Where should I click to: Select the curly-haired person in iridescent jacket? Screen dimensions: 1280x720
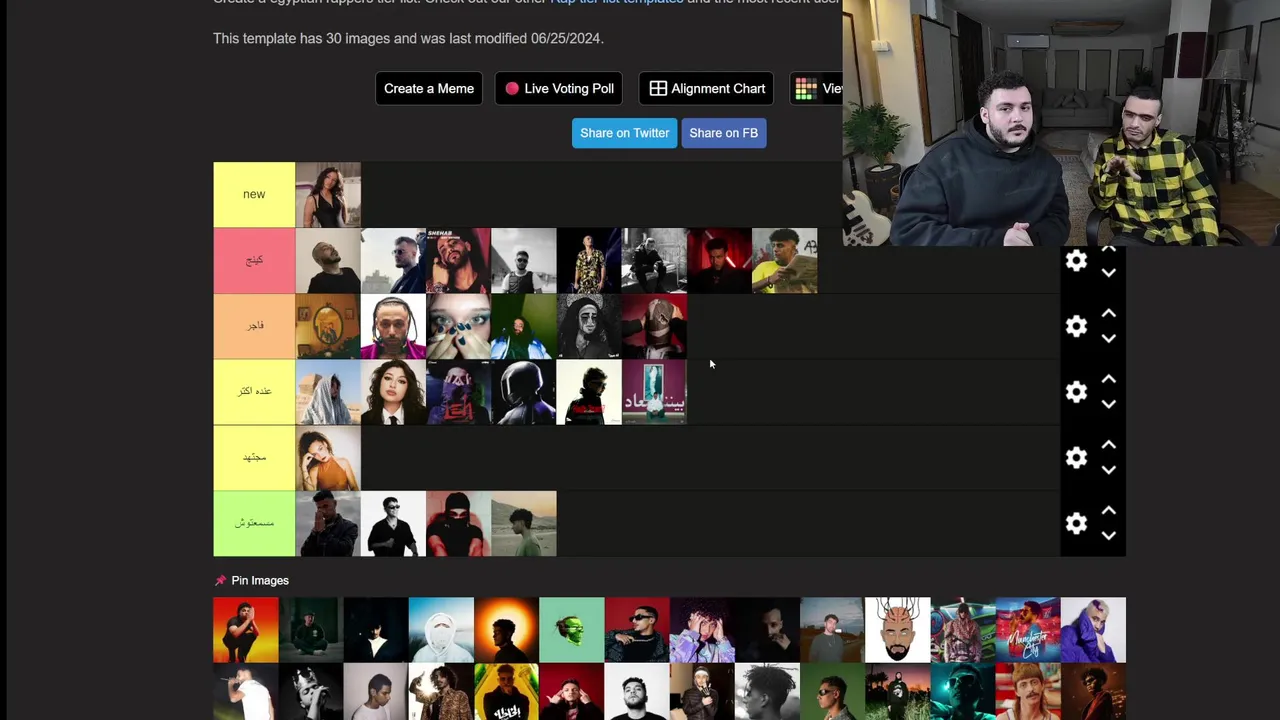click(702, 630)
